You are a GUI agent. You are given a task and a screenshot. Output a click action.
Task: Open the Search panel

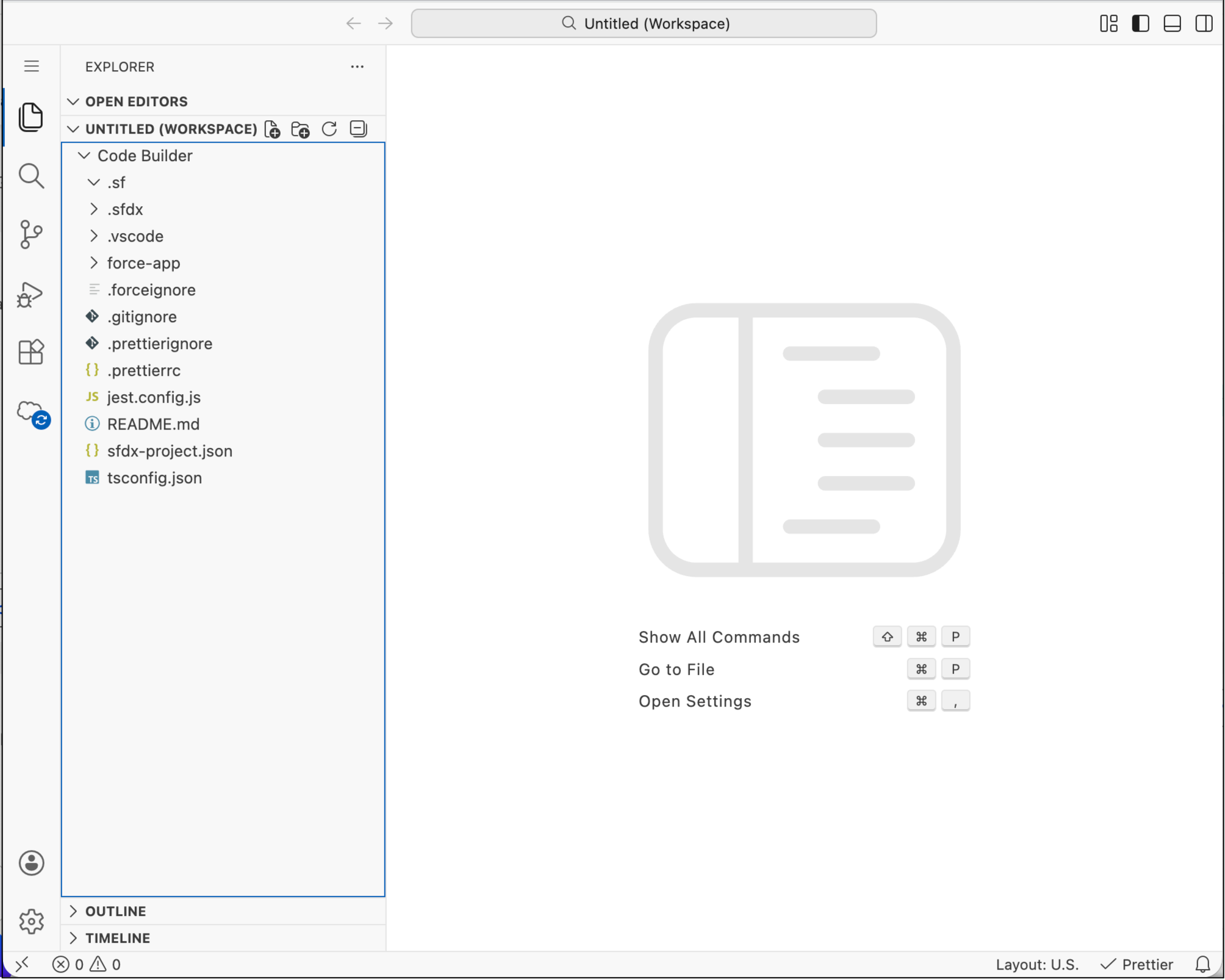(31, 176)
